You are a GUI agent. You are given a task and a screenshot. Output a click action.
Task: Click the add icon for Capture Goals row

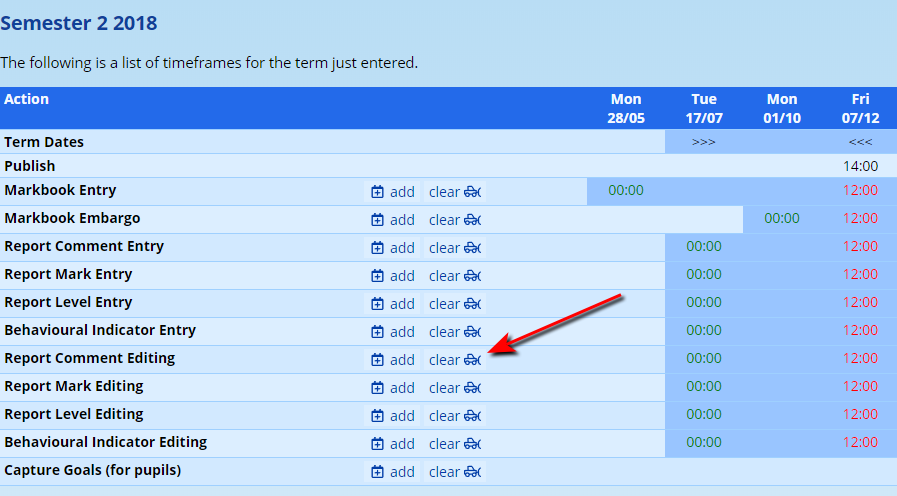tap(378, 472)
